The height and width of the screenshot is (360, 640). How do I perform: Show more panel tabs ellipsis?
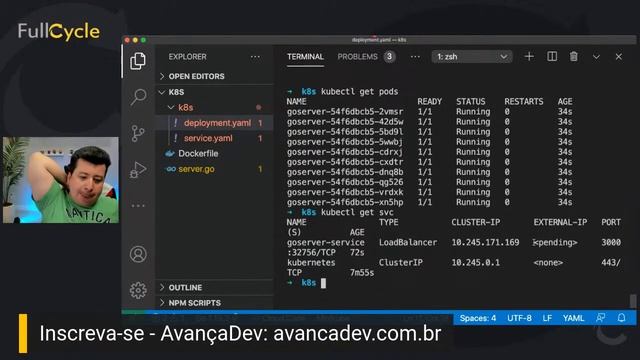point(415,57)
